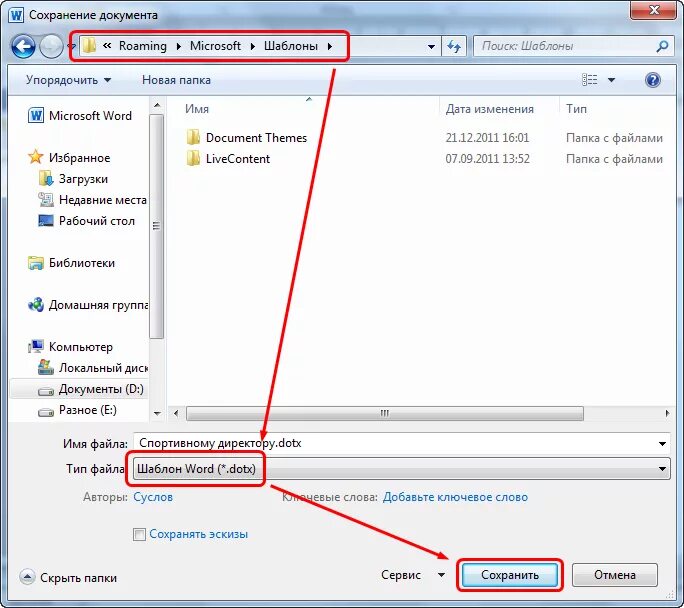Viewport: 684px width, 608px height.
Task: Click the Microsoft breadcrumb segment
Action: pyautogui.click(x=215, y=46)
